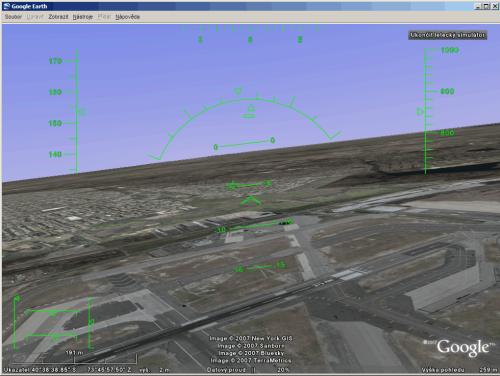This screenshot has height=376, width=500.
Task: Exit flight simulator via Ukončit letecký simulátor
Action: pos(447,35)
